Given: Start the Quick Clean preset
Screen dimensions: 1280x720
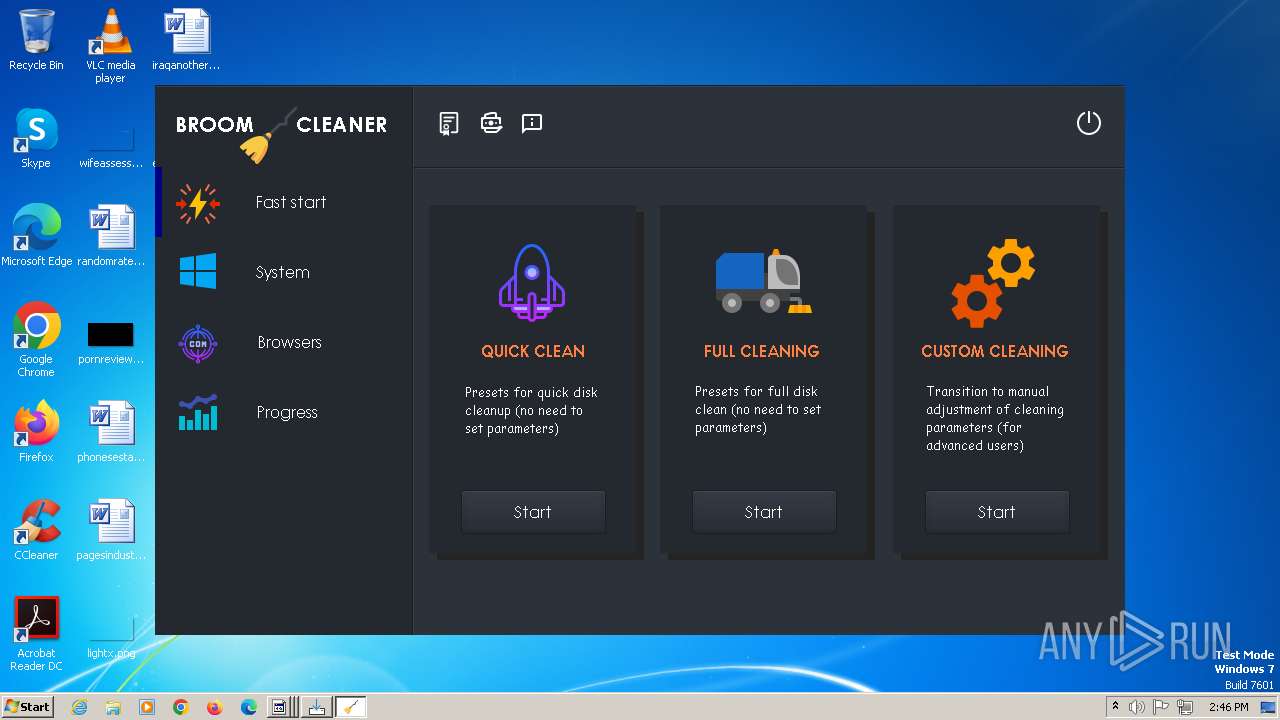Looking at the screenshot, I should click(533, 512).
